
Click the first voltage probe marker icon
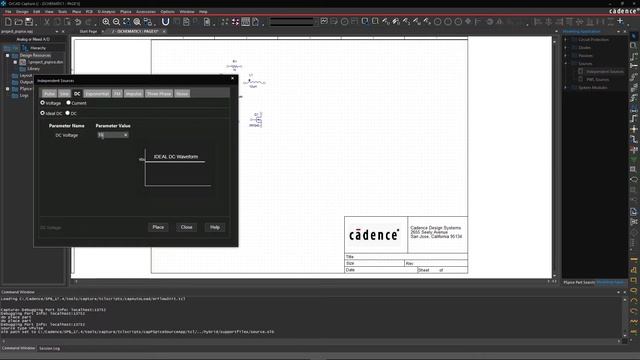386,21
